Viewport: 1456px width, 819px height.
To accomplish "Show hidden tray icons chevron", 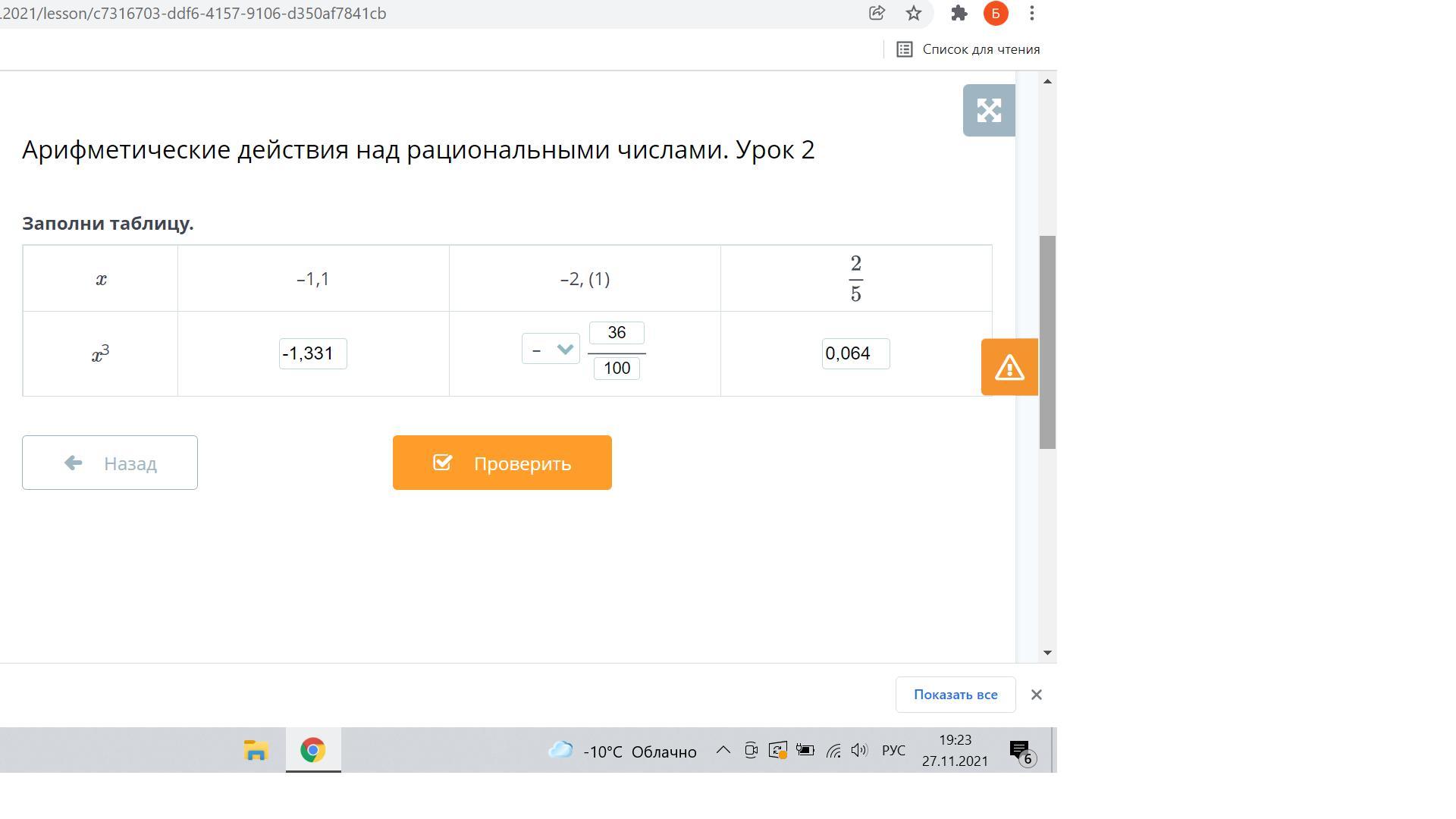I will coord(723,751).
